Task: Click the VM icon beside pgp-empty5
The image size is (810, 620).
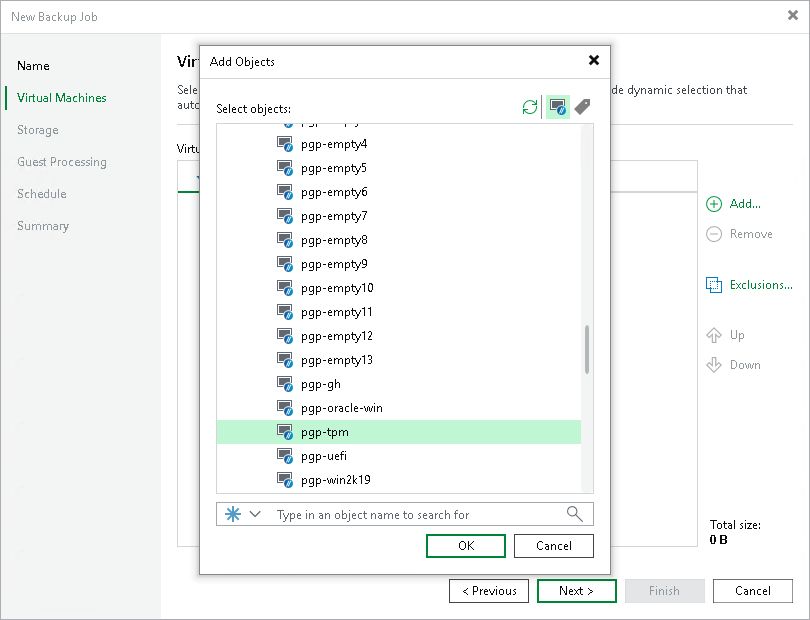Action: click(x=285, y=168)
